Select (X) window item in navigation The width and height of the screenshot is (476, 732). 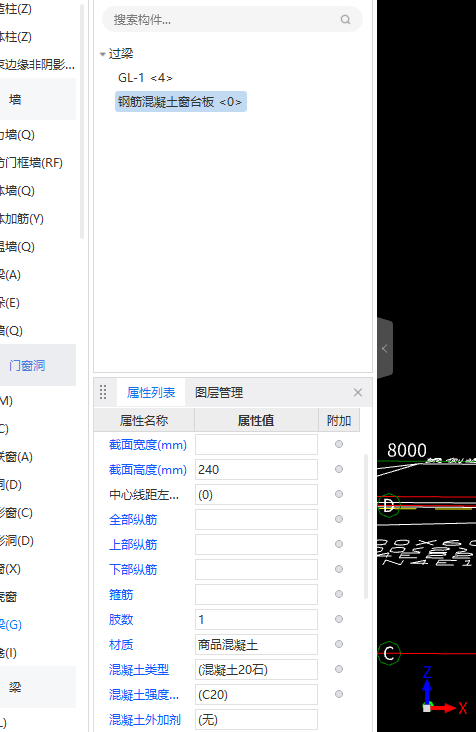tap(10, 569)
